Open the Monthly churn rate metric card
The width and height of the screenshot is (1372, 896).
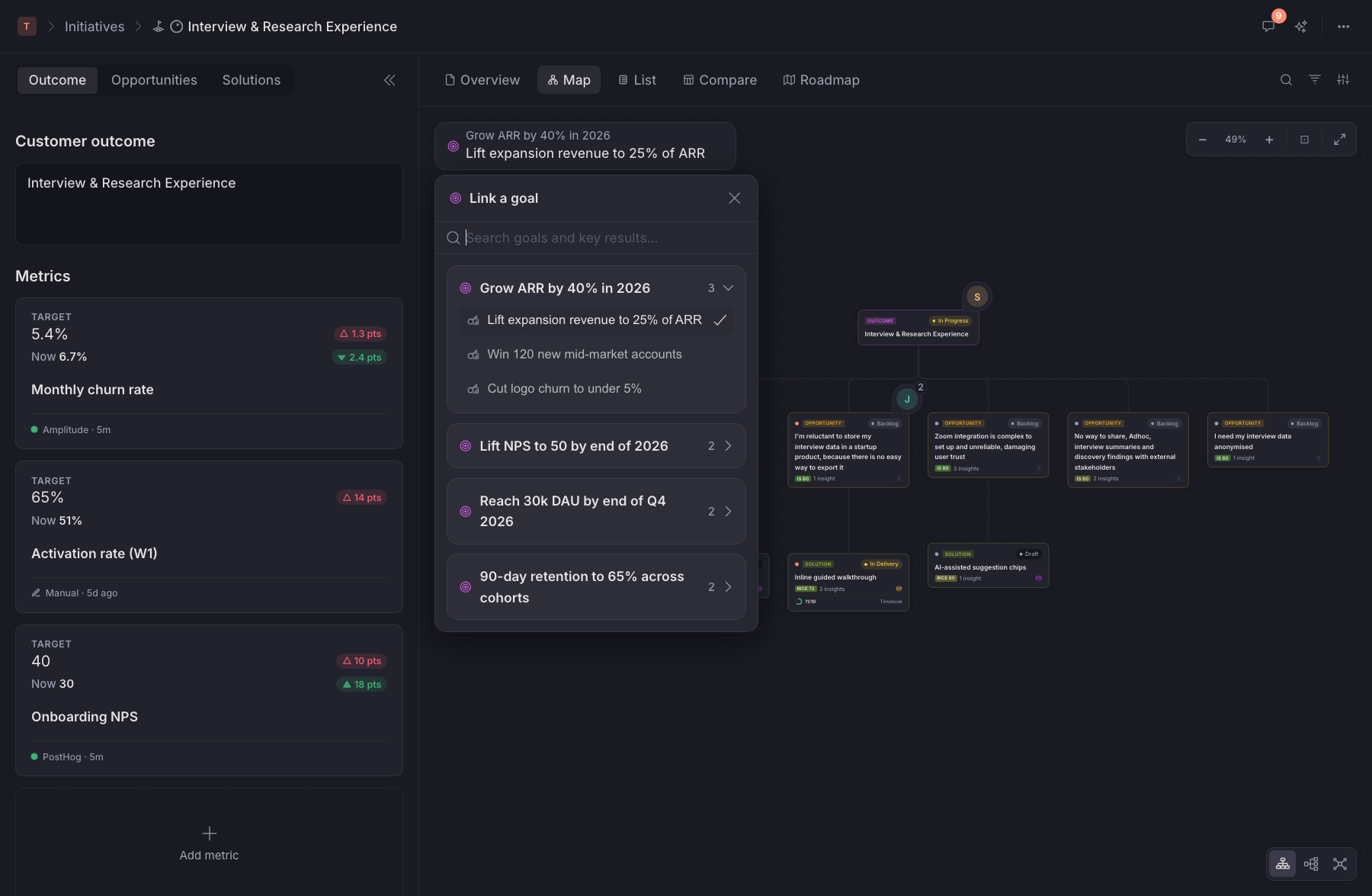tap(209, 373)
